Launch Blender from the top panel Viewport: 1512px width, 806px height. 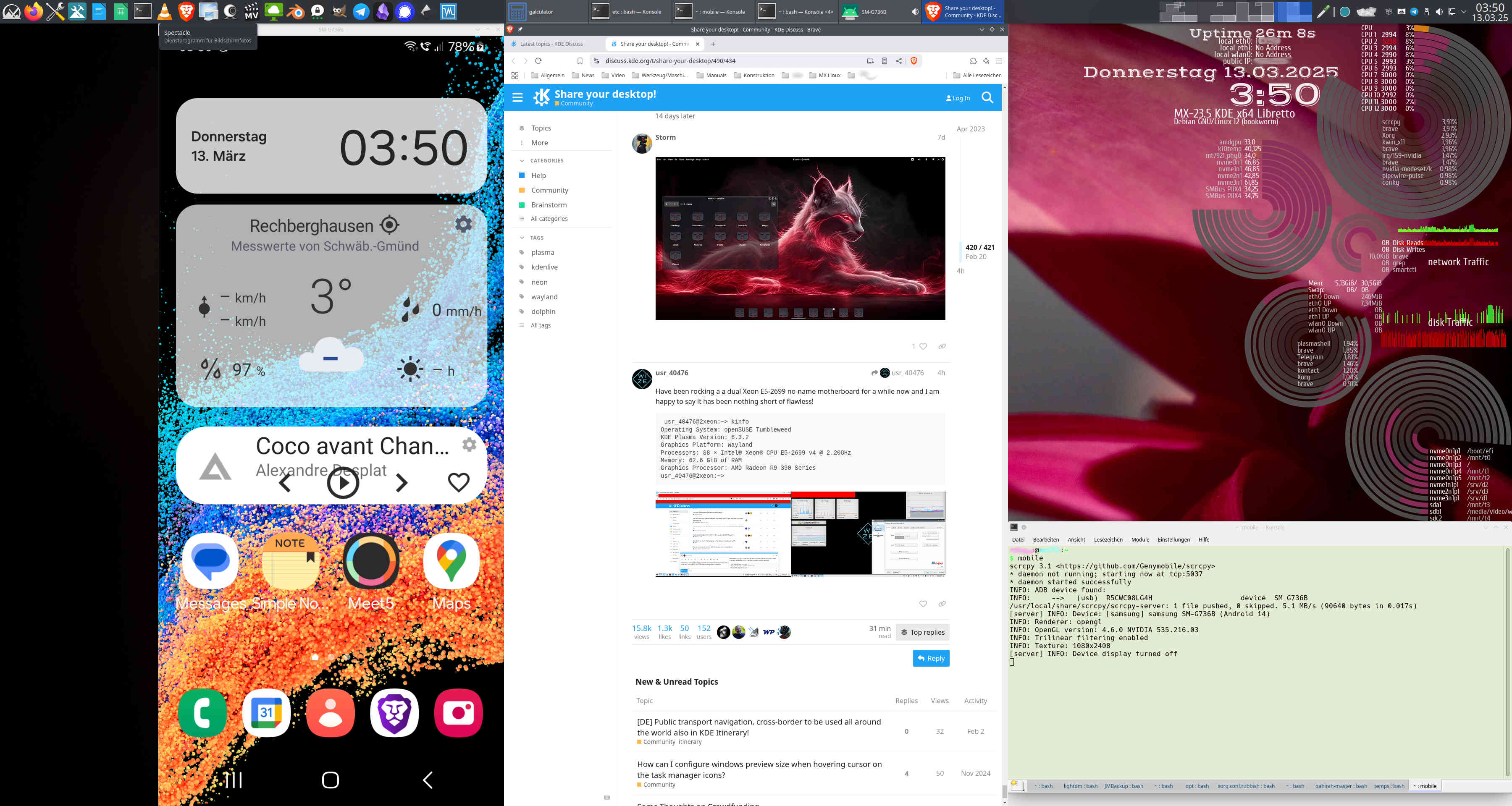point(295,11)
